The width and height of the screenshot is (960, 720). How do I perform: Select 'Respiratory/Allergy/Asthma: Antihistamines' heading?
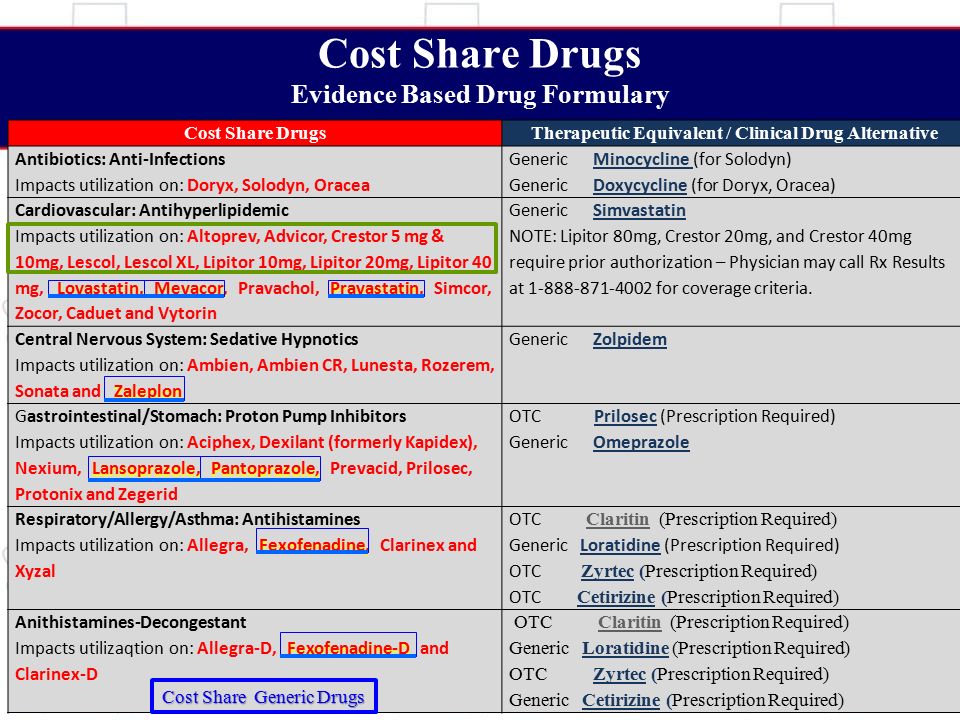187,520
